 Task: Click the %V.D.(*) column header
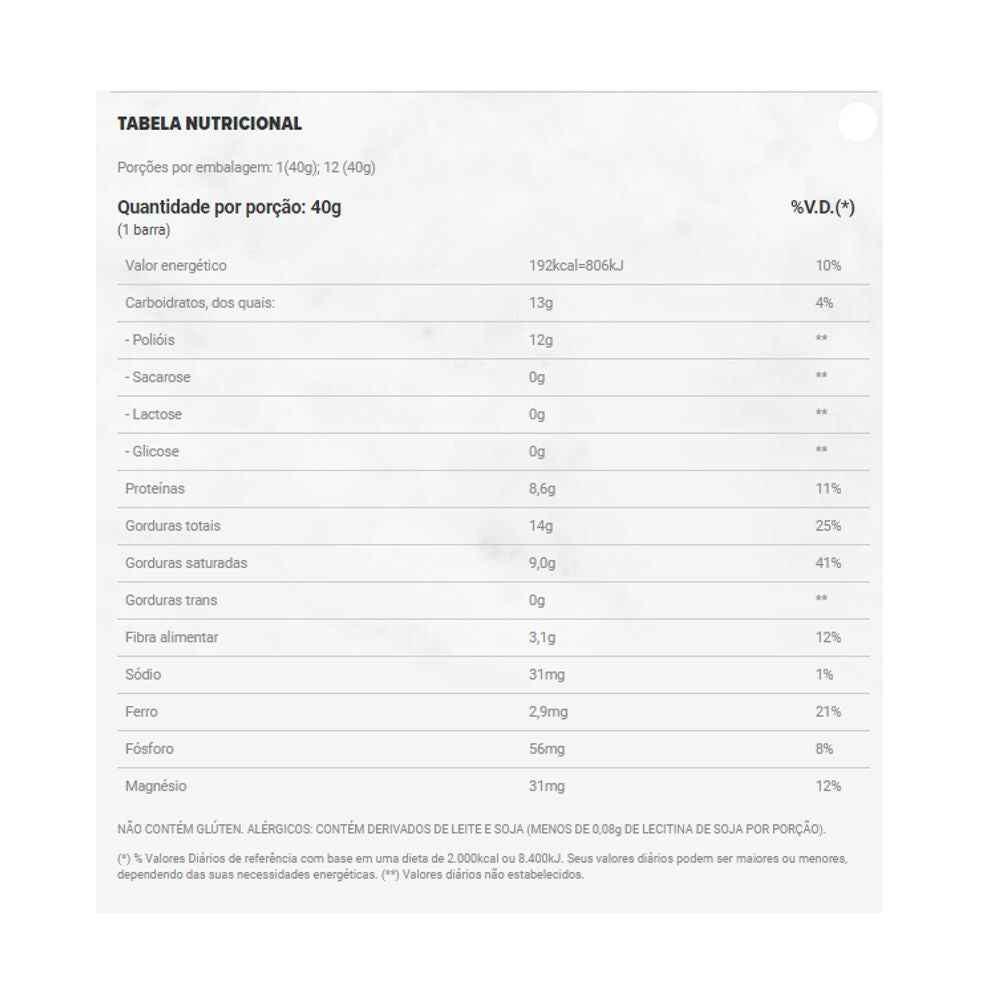point(822,208)
